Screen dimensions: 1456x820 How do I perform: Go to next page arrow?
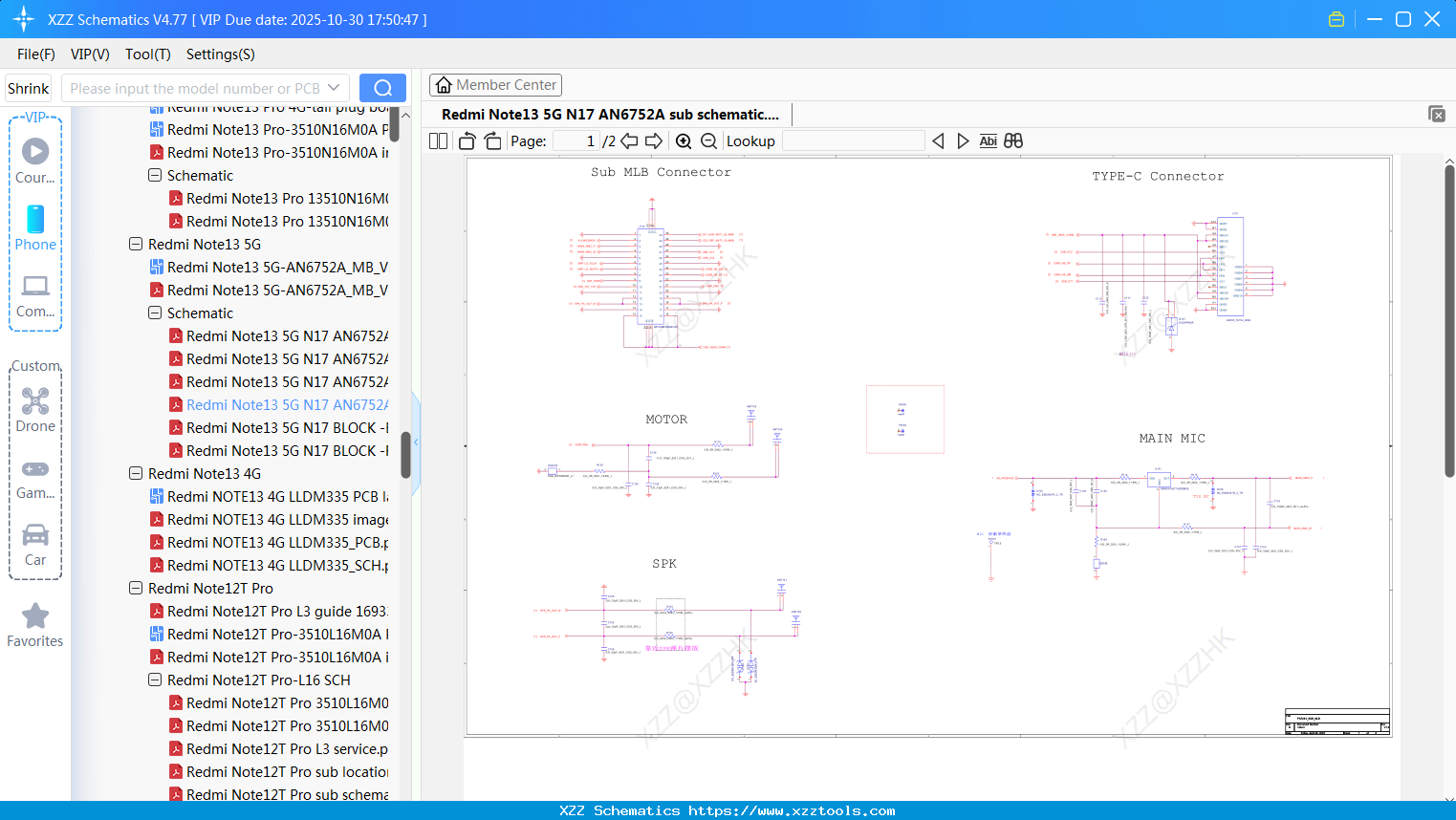[x=654, y=141]
